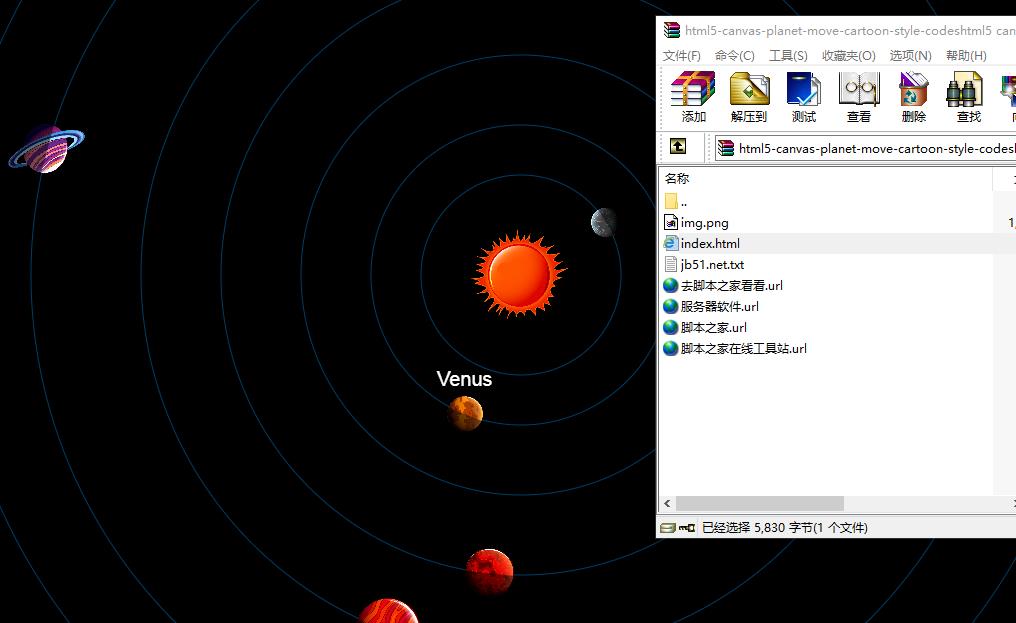Select the 脚本之家.url file name
Image resolution: width=1016 pixels, height=623 pixels.
tap(713, 327)
